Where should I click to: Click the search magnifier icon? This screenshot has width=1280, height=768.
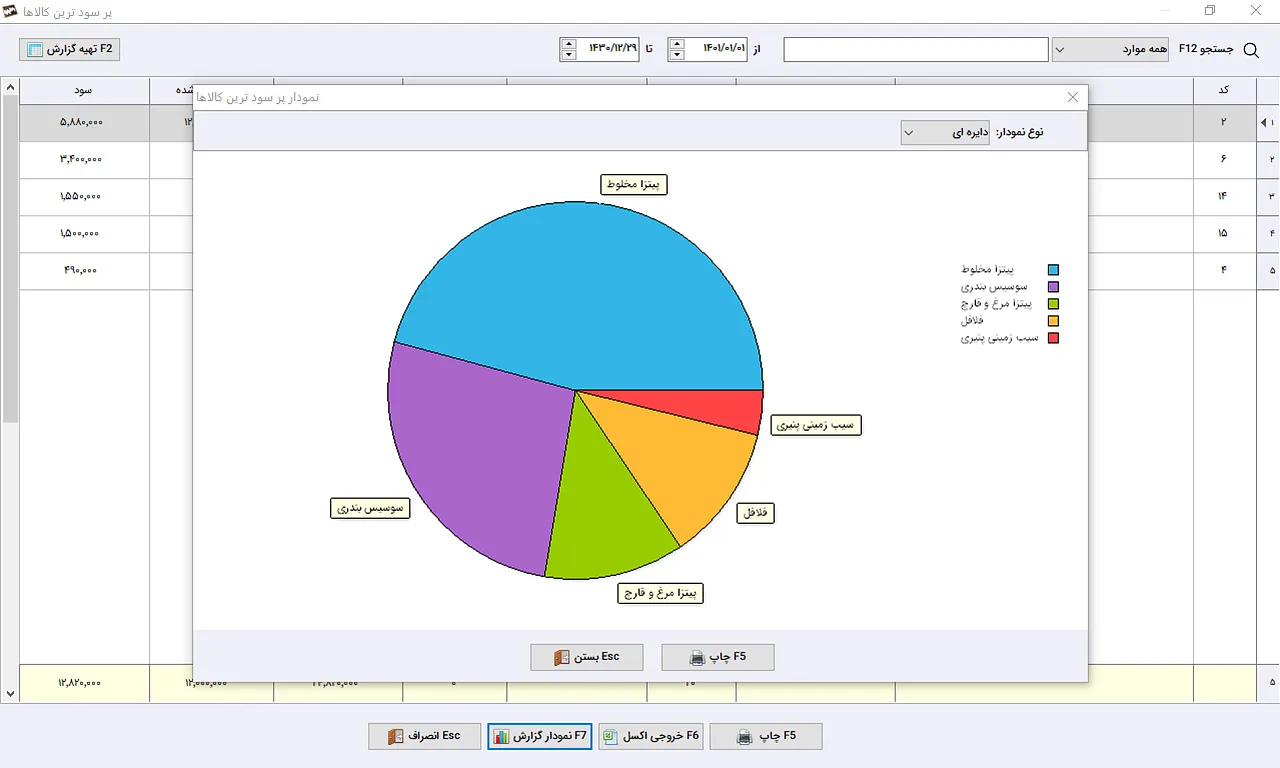coord(1250,49)
